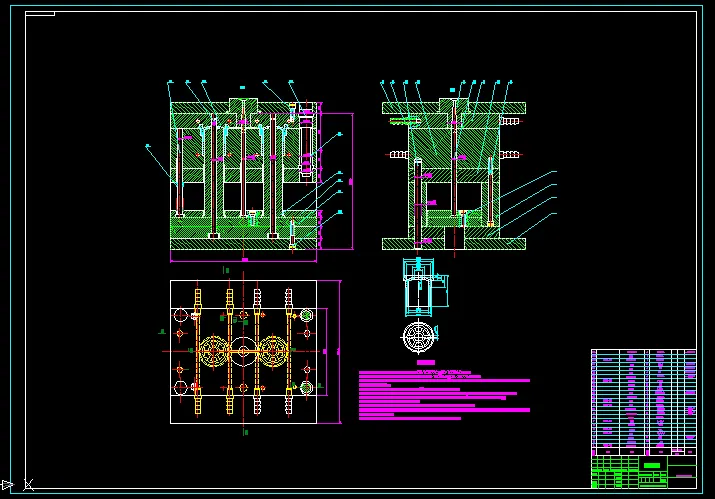
Task: Select the parts list table
Action: 644,402
